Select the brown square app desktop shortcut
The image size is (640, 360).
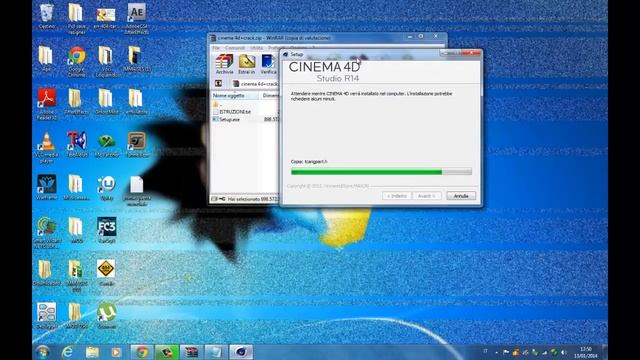point(136,145)
